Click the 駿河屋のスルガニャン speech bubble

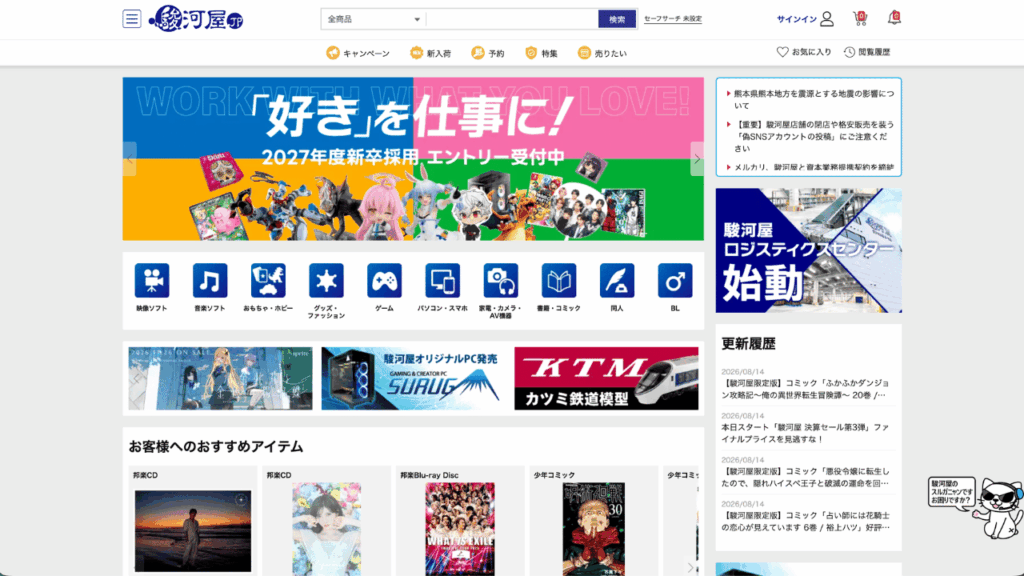coord(952,491)
